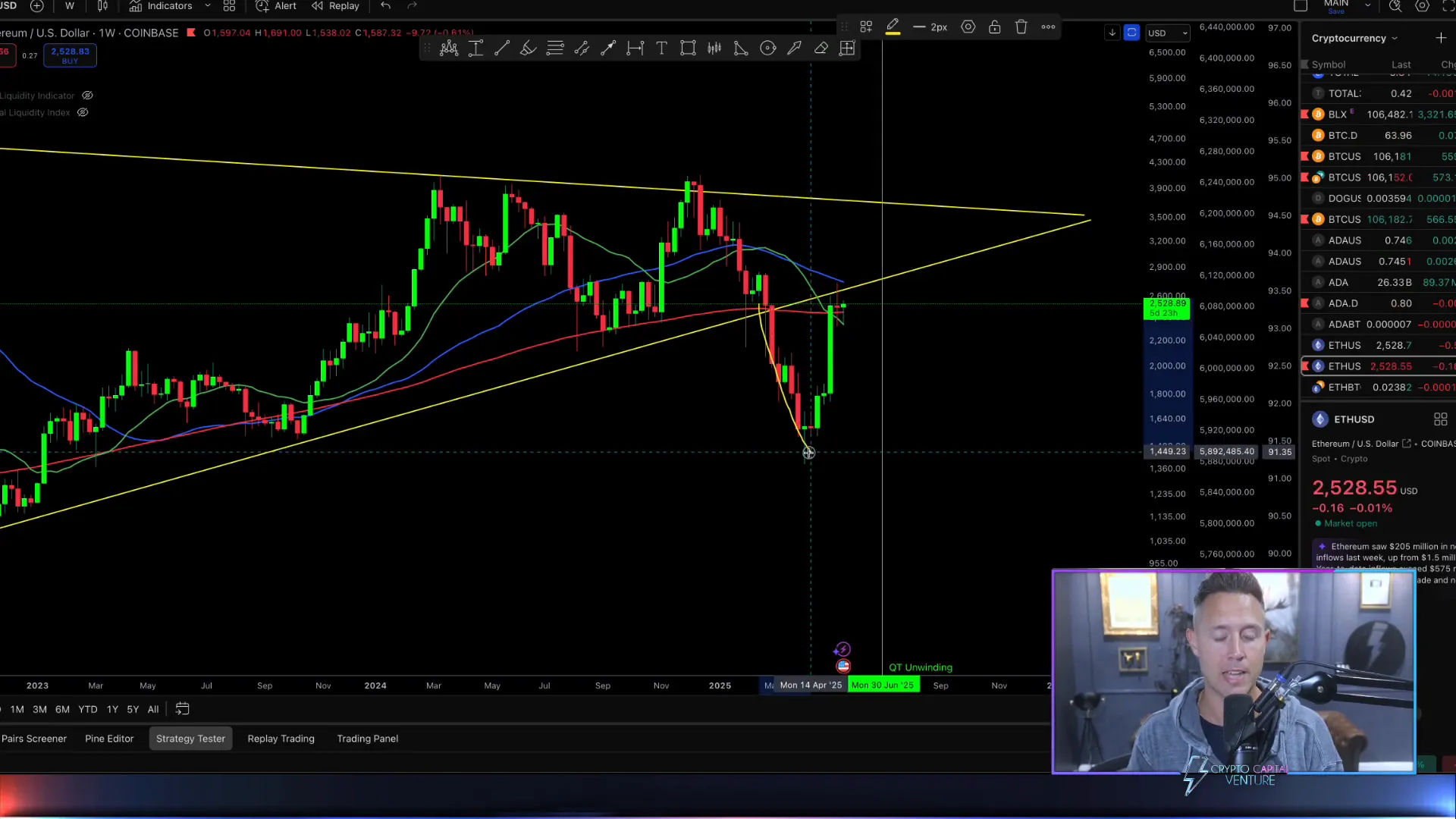1456x819 pixels.
Task: Select the measure grid tool
Action: coord(848,49)
